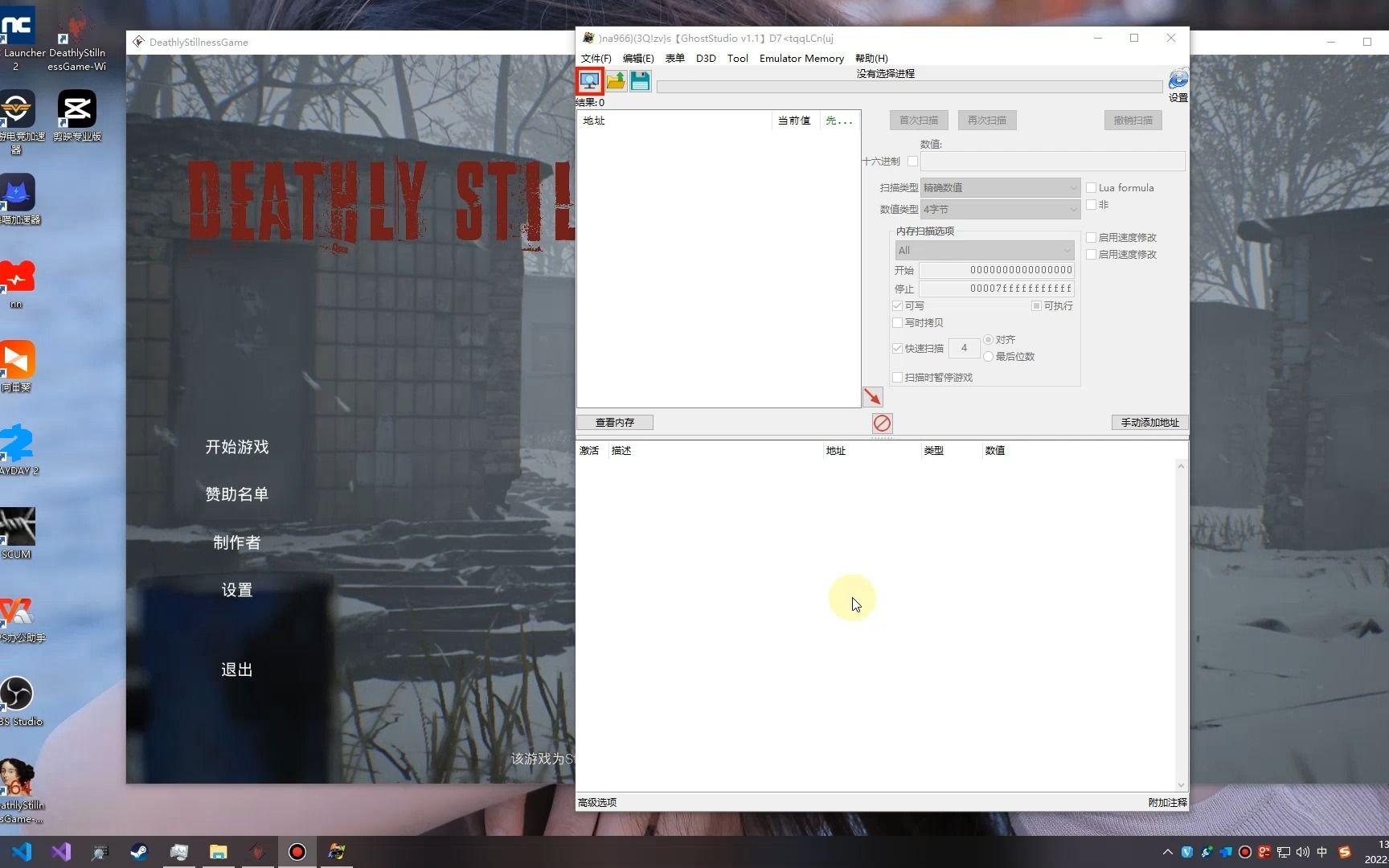
Task: Click the Sogou input tray icon
Action: (1345, 852)
